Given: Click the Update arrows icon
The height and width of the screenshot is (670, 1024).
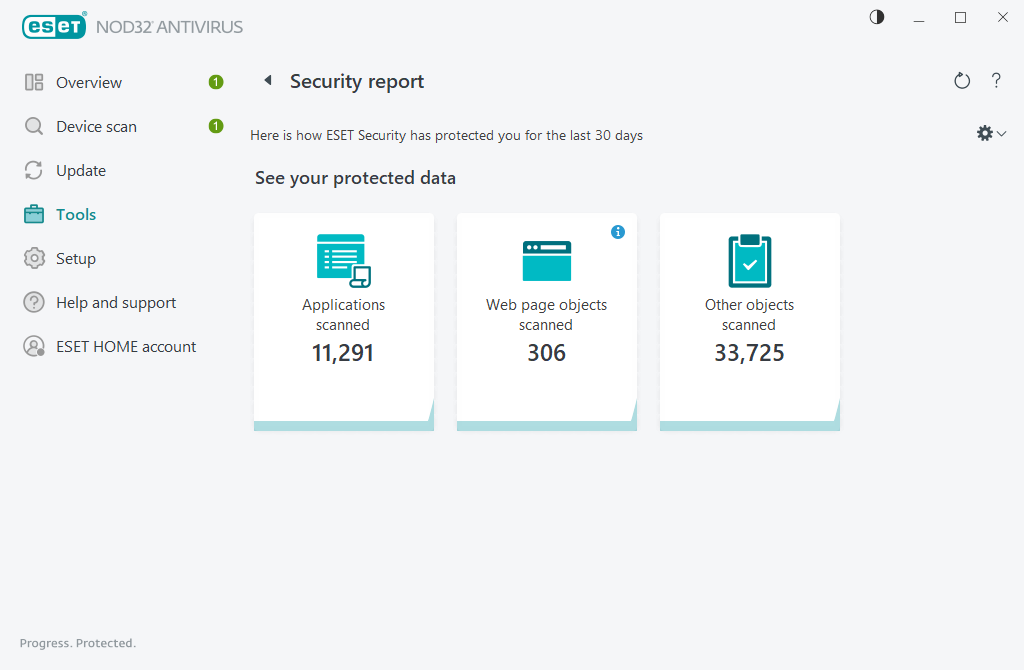Looking at the screenshot, I should (x=34, y=170).
